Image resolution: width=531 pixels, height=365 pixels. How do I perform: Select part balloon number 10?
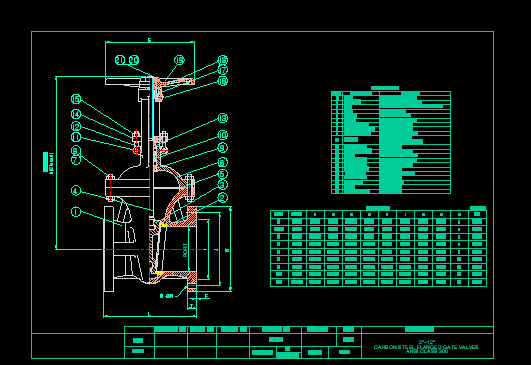222,135
